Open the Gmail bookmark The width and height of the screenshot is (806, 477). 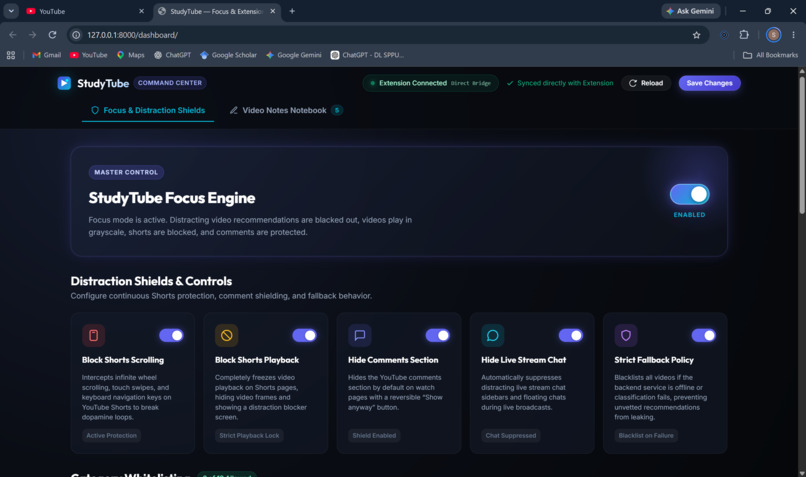tap(46, 55)
